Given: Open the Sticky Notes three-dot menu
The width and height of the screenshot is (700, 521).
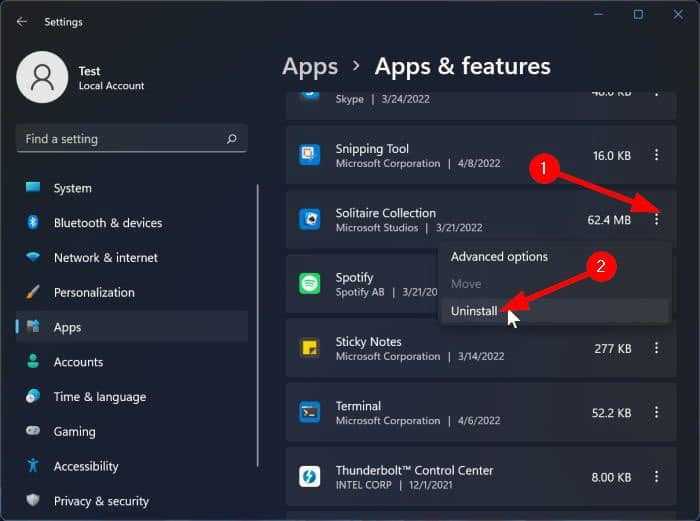Looking at the screenshot, I should pyautogui.click(x=656, y=348).
